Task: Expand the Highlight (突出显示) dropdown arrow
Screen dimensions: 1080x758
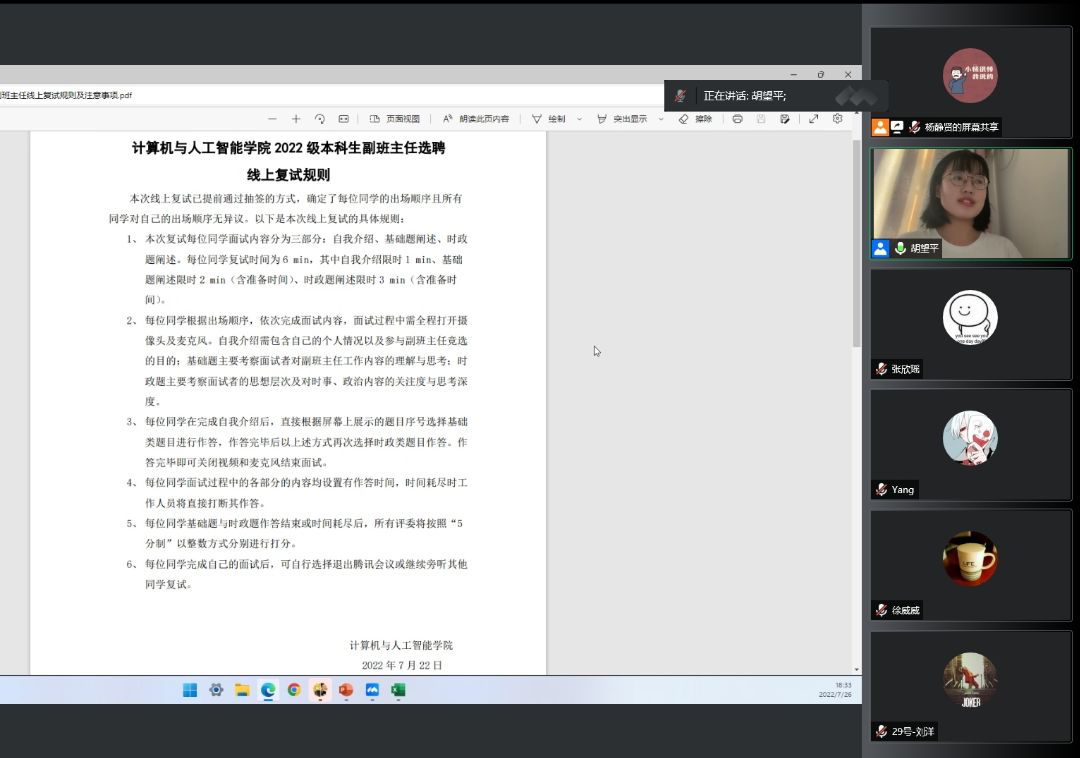Action: click(x=660, y=119)
